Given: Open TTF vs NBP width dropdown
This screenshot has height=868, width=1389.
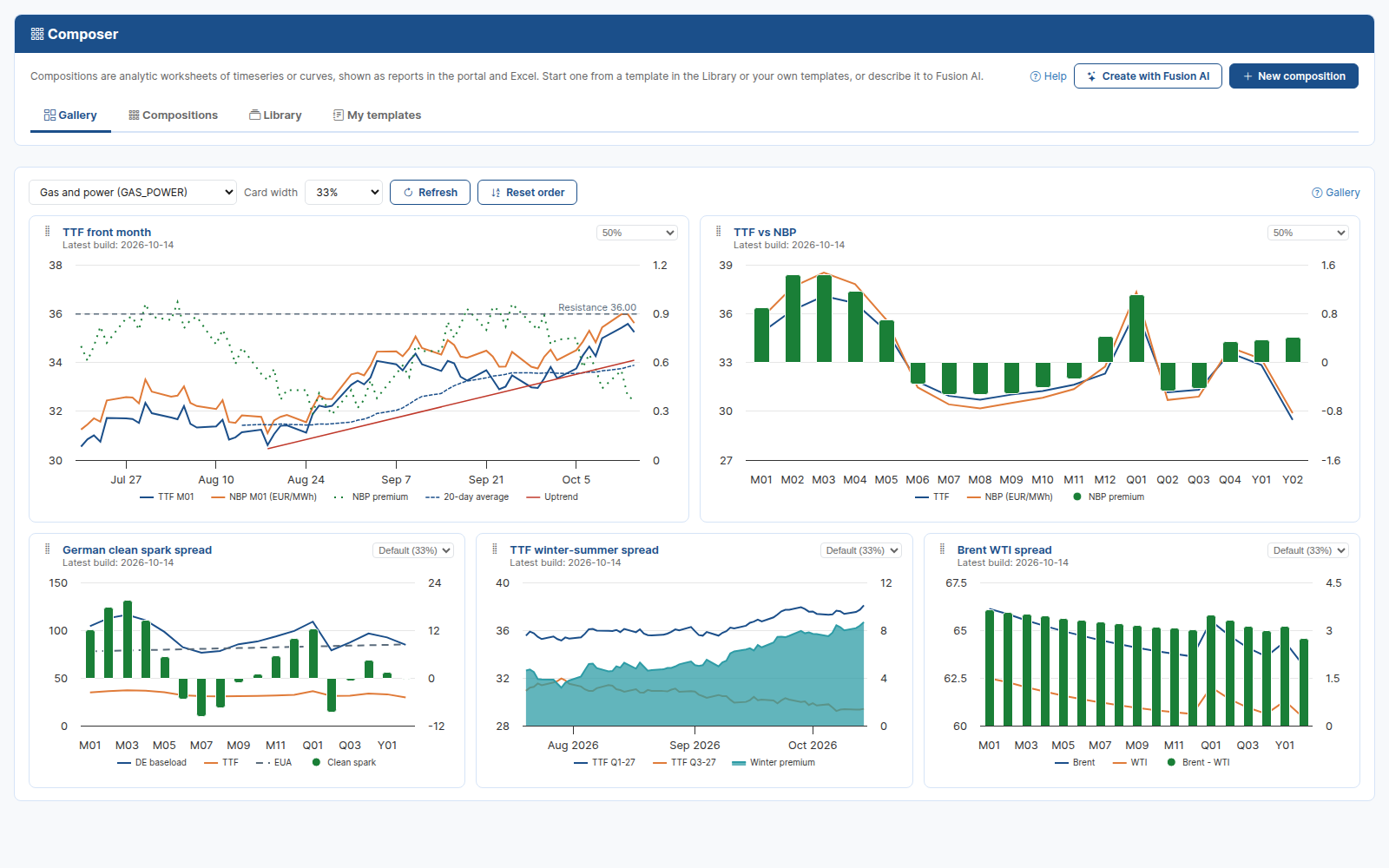Looking at the screenshot, I should (x=1308, y=233).
